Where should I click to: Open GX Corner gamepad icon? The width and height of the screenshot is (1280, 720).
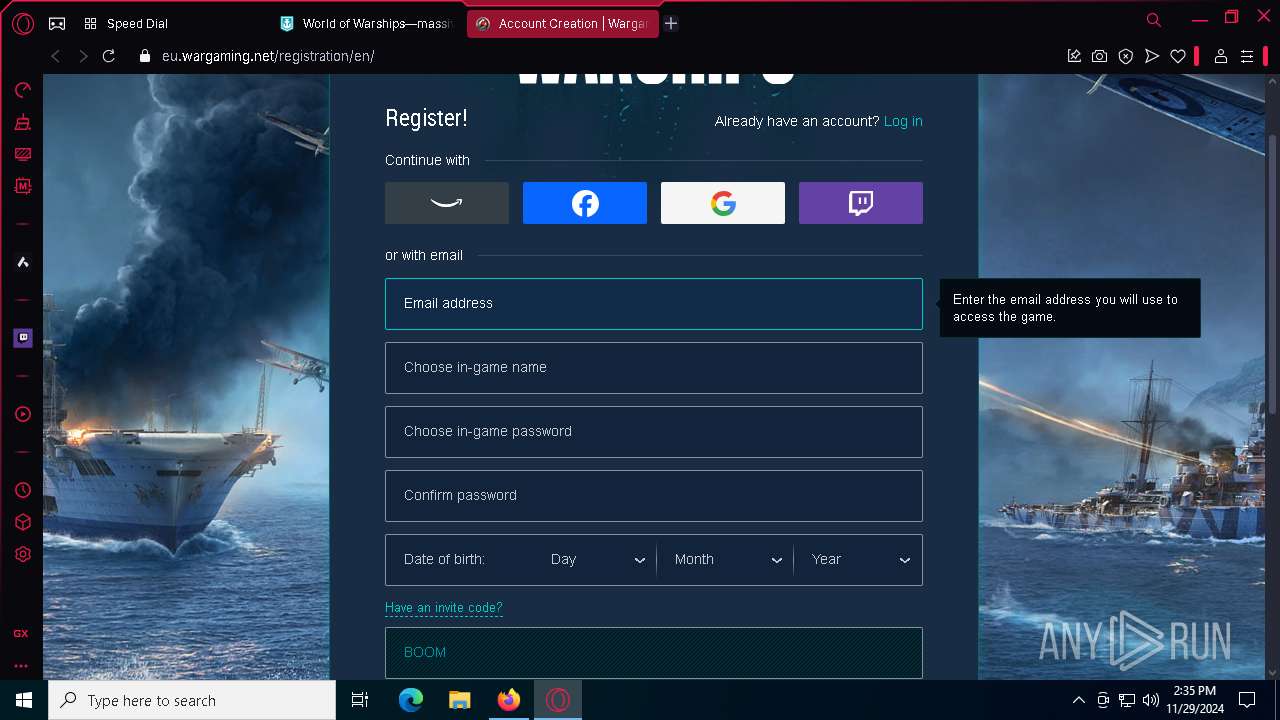click(x=57, y=23)
